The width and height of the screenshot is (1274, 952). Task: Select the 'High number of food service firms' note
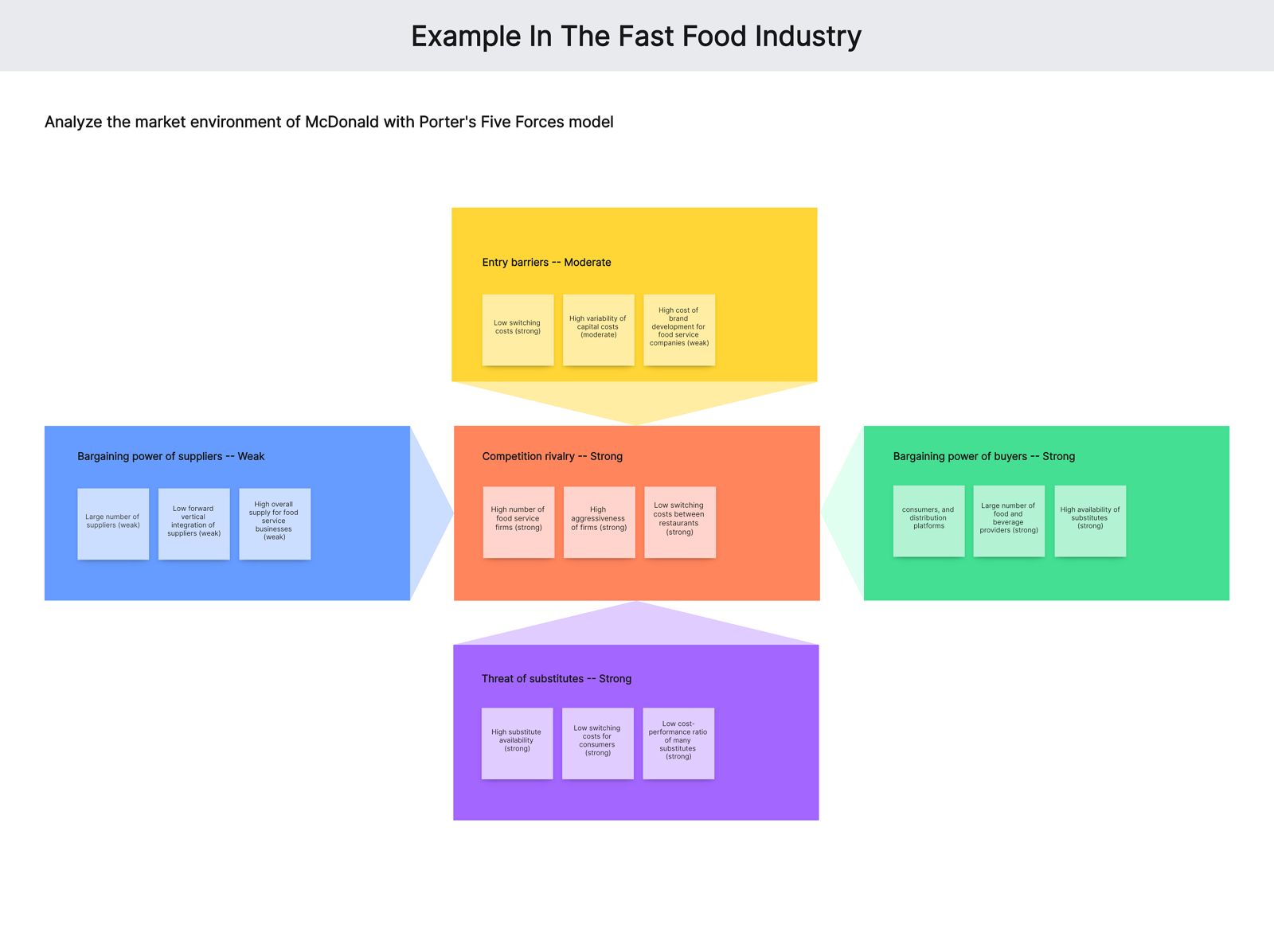click(518, 522)
